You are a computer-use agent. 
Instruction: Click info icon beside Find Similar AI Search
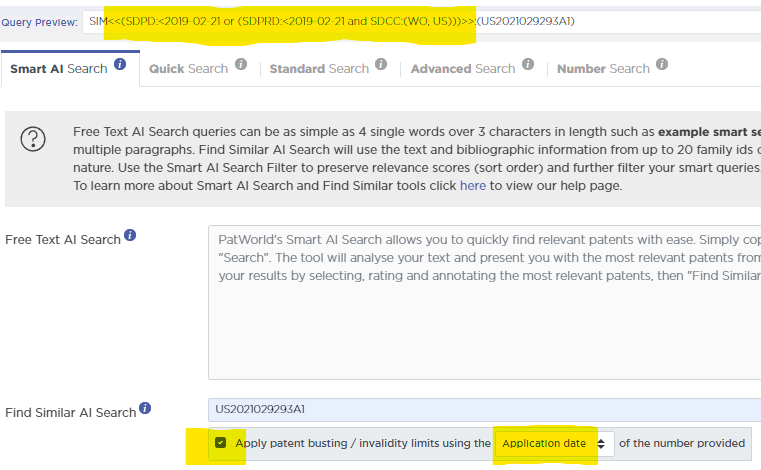tap(145, 408)
